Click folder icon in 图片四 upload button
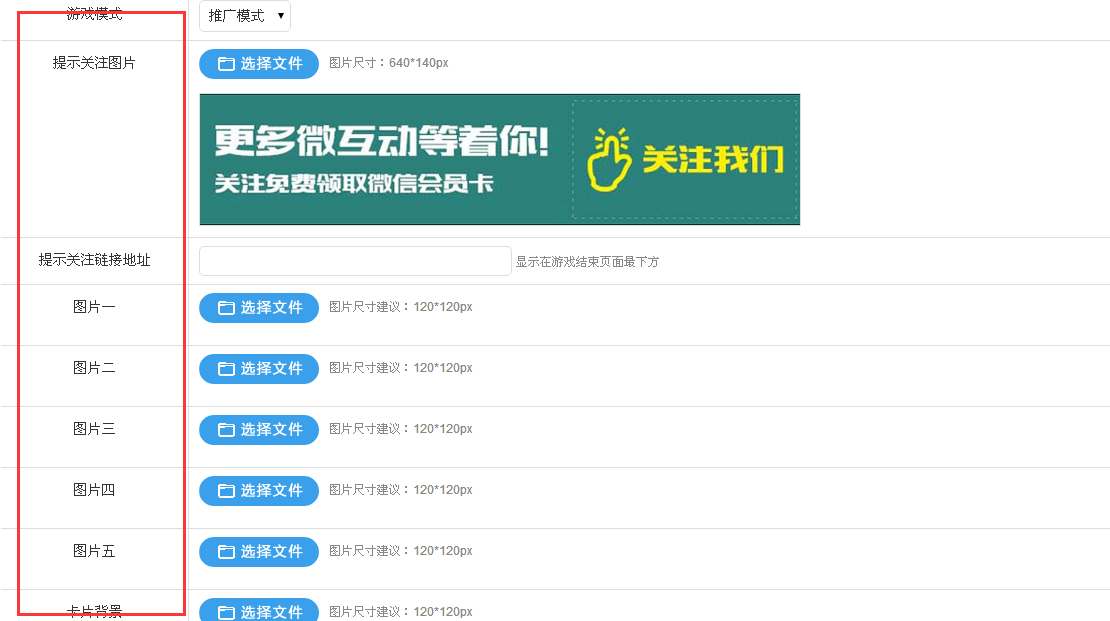Screen dimensions: 1110x621 [x=226, y=491]
